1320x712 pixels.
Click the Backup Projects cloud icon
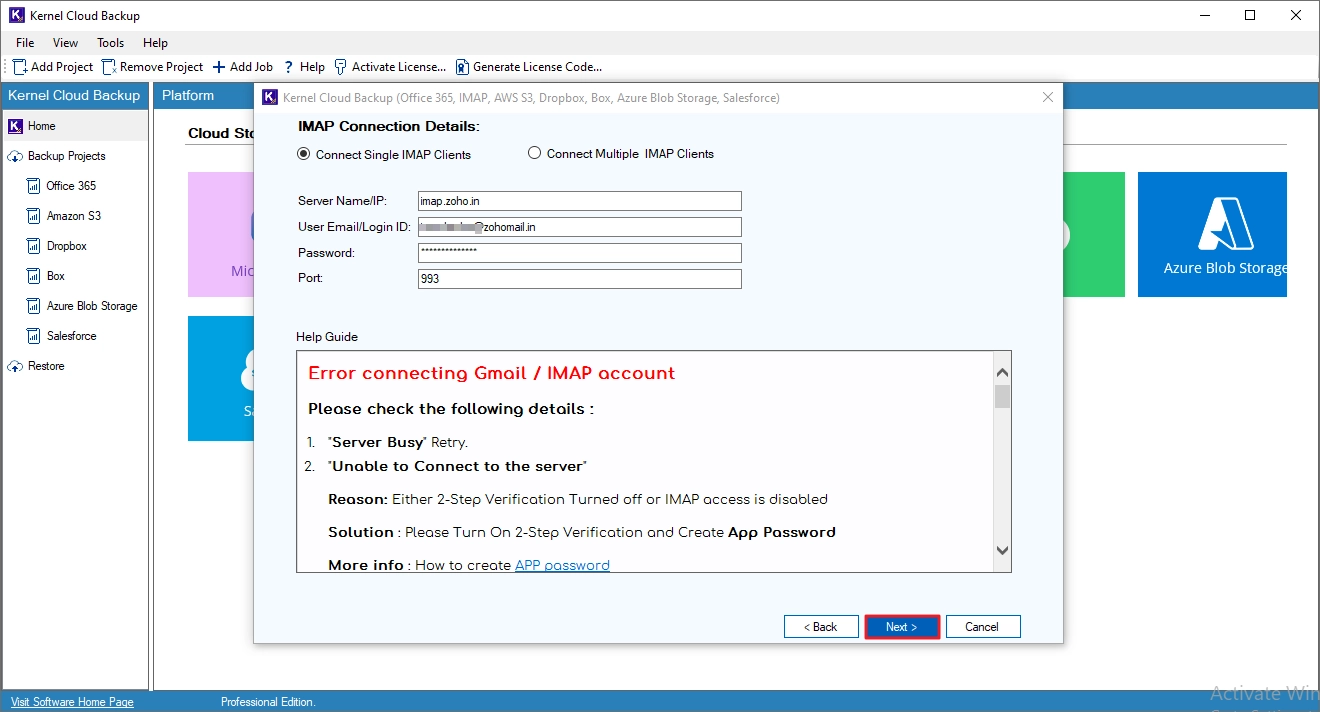click(15, 156)
